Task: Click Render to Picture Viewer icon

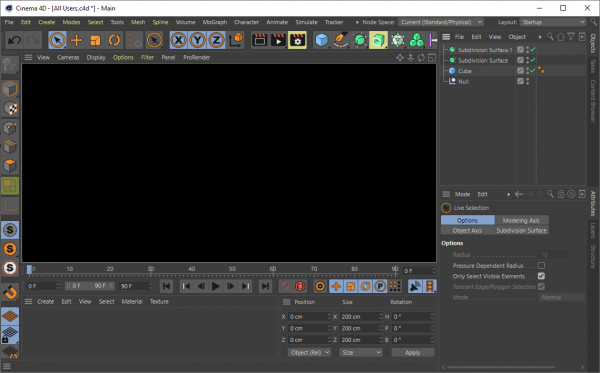Action: pyautogui.click(x=279, y=40)
